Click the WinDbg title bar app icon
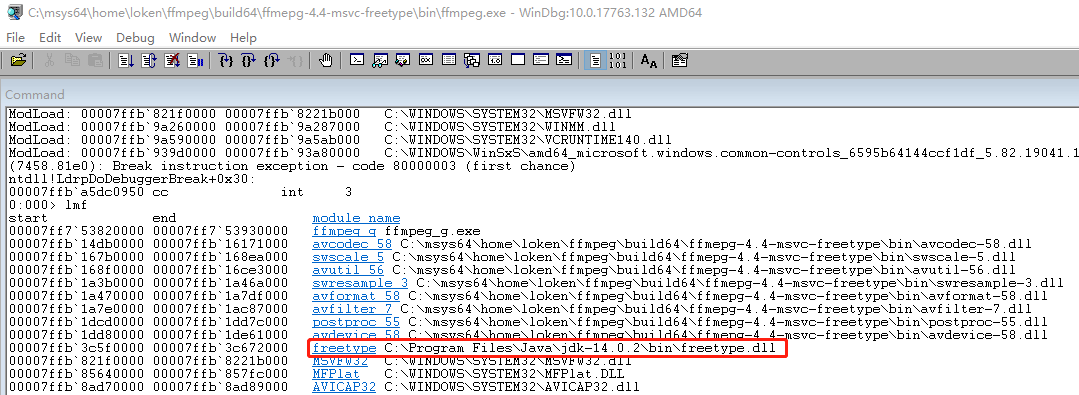Screen dimensions: 1079x395 [x=14, y=11]
